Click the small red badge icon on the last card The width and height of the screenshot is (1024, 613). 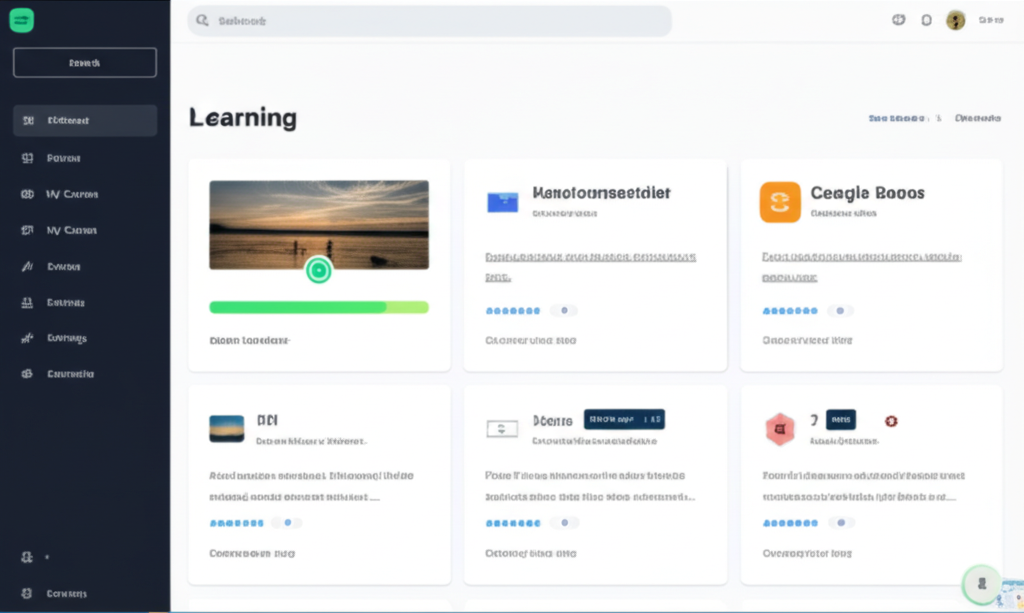pyautogui.click(x=891, y=421)
